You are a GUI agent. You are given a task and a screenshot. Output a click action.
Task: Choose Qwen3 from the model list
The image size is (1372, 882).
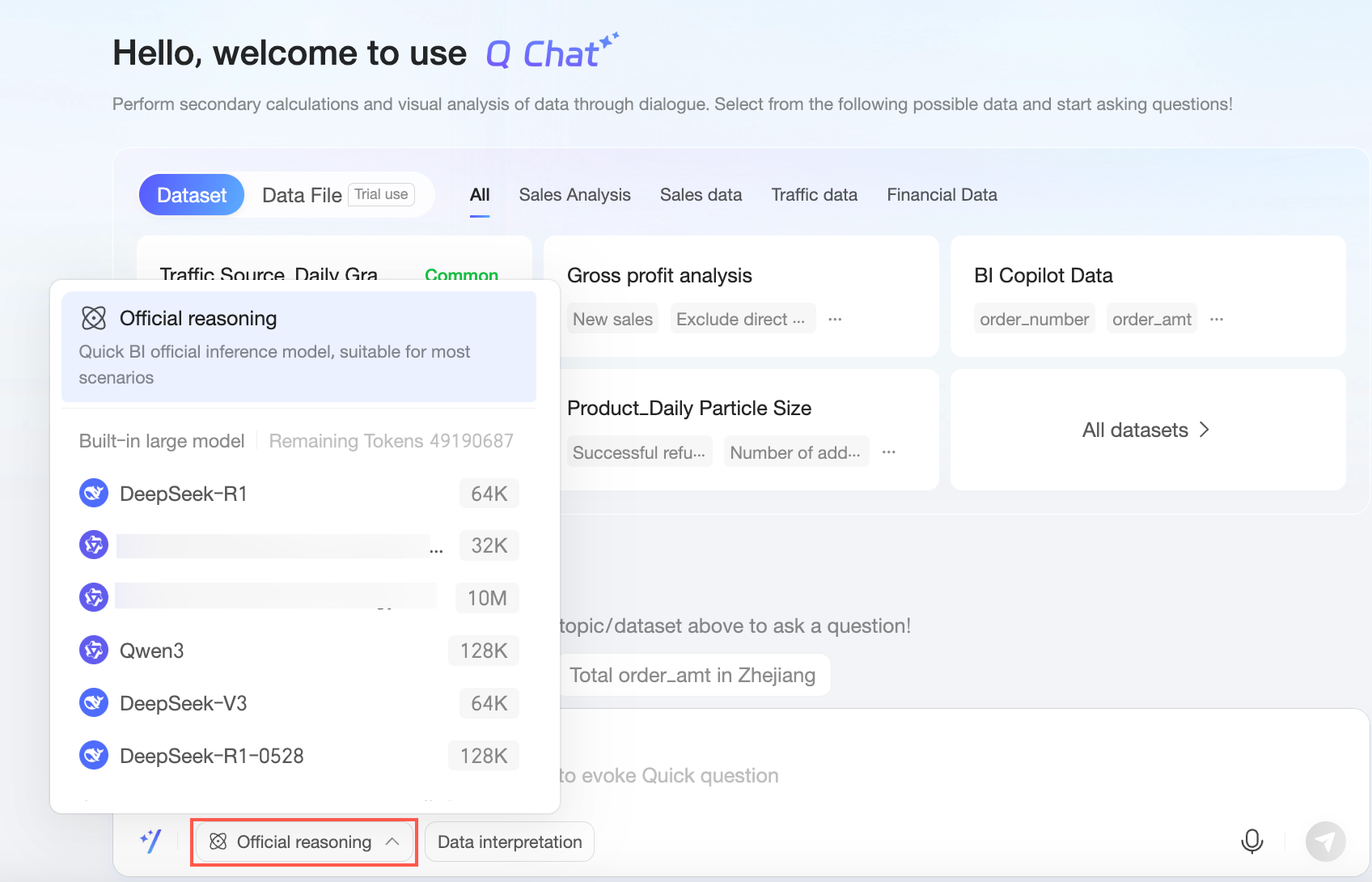point(299,650)
